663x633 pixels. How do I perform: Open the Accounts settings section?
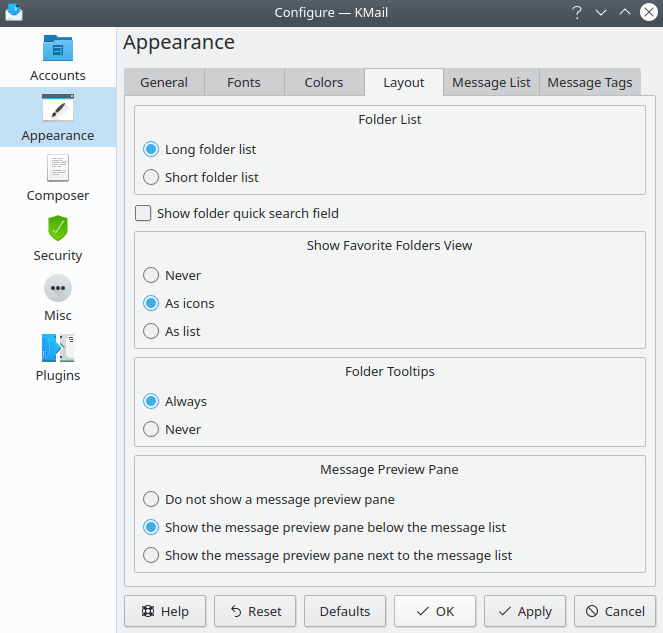click(x=58, y=58)
